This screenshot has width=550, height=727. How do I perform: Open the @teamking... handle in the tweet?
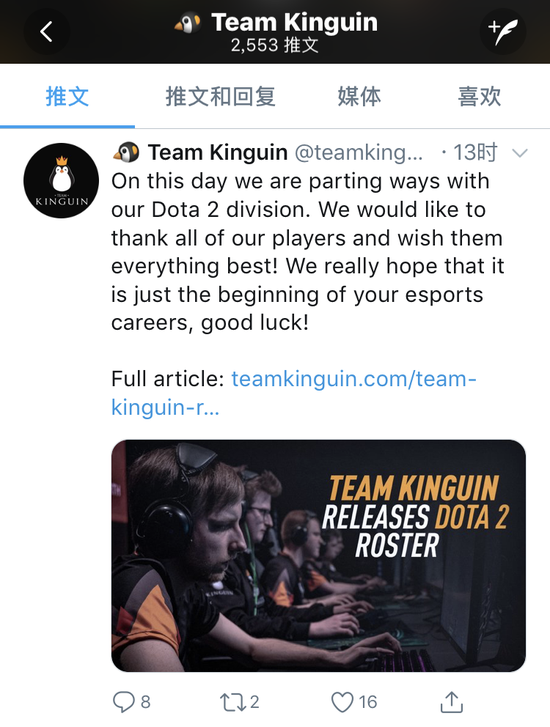point(358,152)
